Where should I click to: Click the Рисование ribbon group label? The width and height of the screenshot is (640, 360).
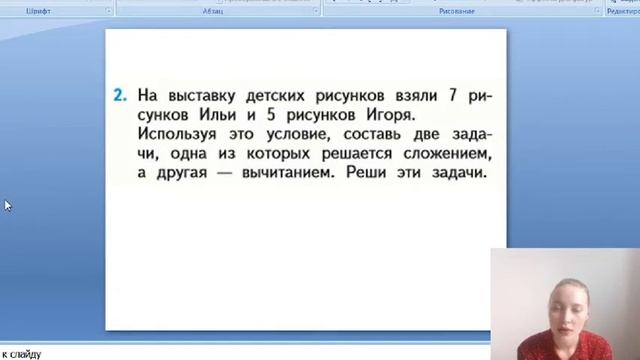(457, 11)
